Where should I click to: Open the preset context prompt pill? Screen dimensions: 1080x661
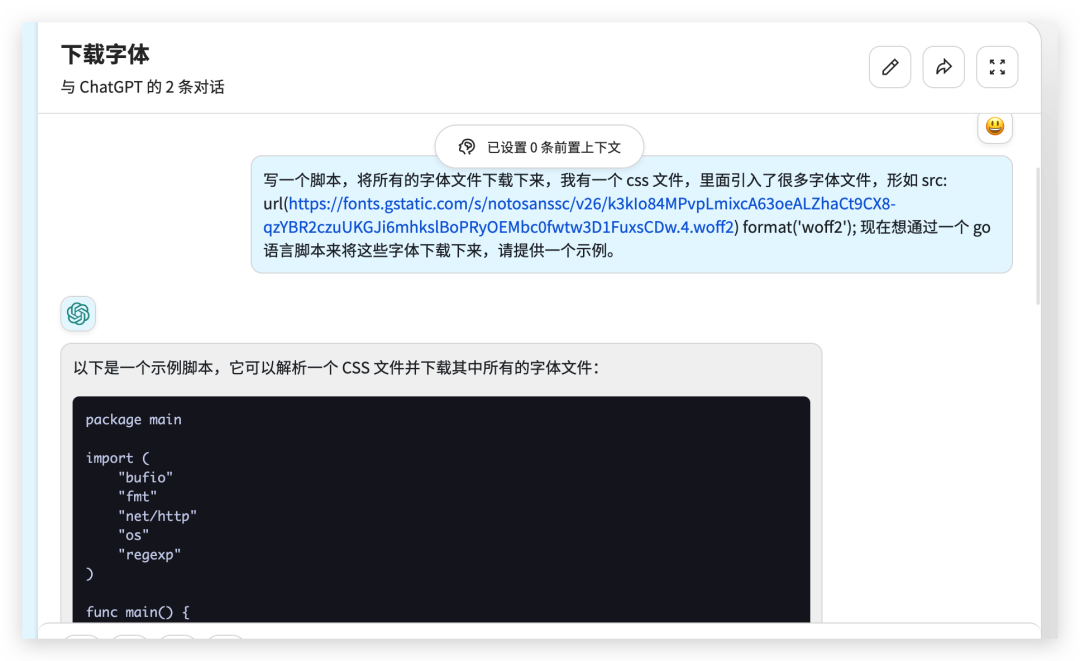click(539, 147)
